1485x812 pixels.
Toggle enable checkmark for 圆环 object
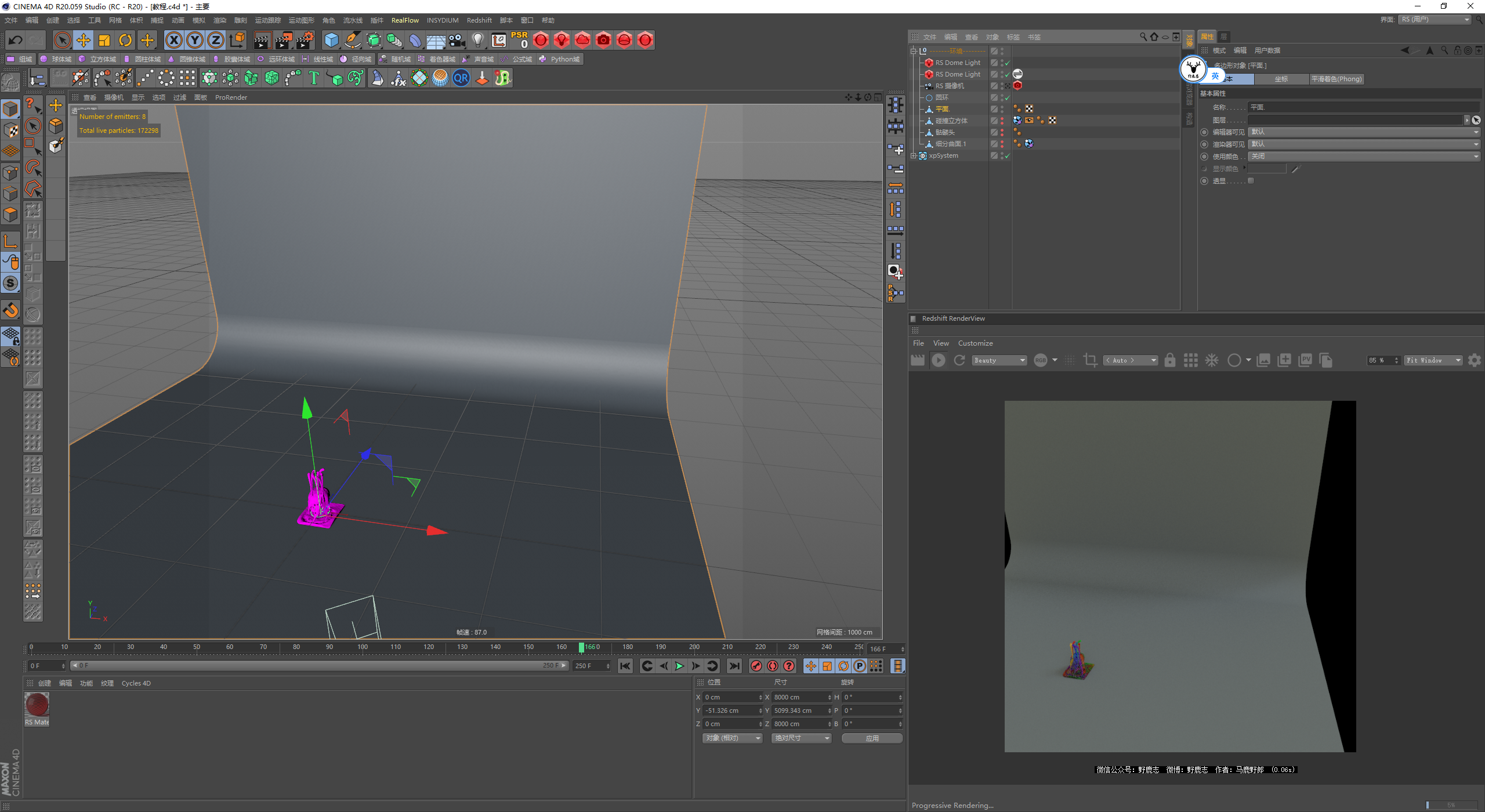(1008, 97)
